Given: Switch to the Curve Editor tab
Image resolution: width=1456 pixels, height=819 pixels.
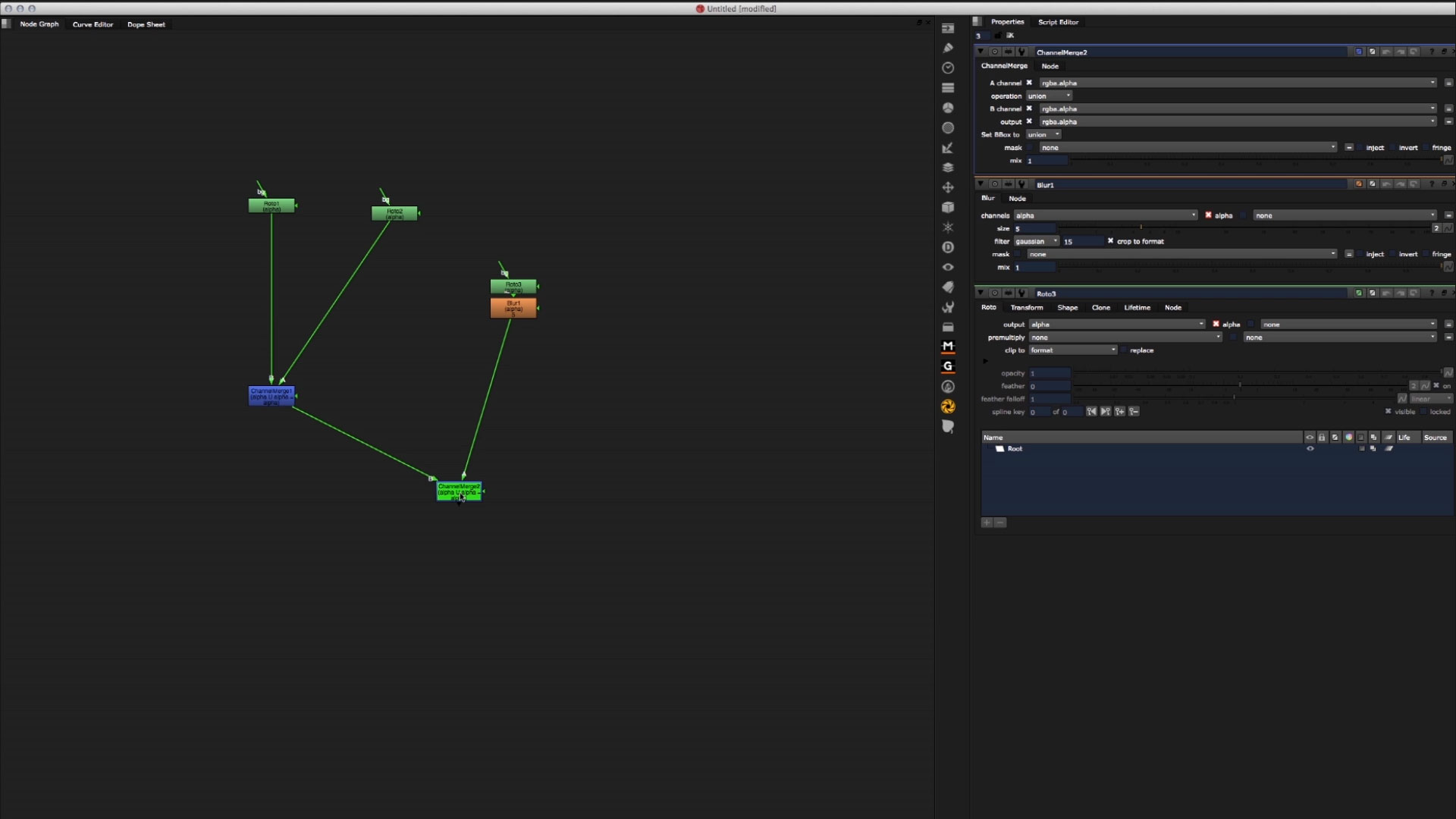Looking at the screenshot, I should coord(93,24).
